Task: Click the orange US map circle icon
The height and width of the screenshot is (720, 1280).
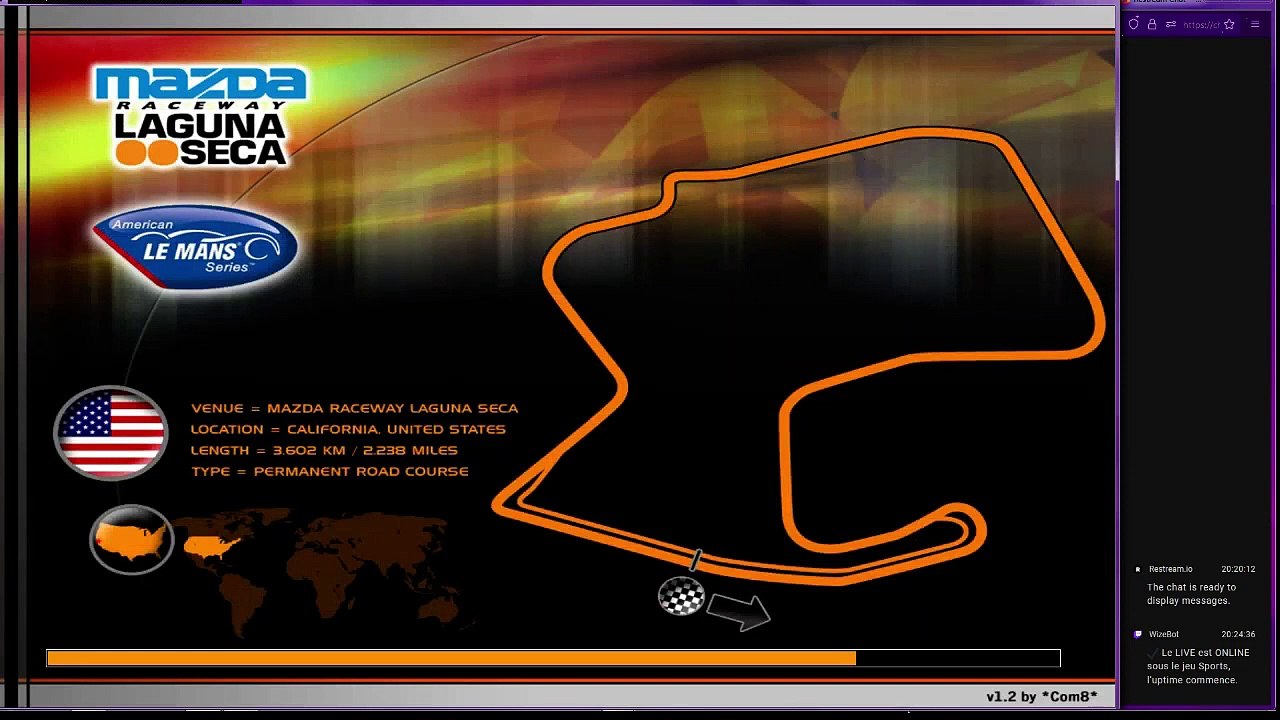Action: (132, 539)
